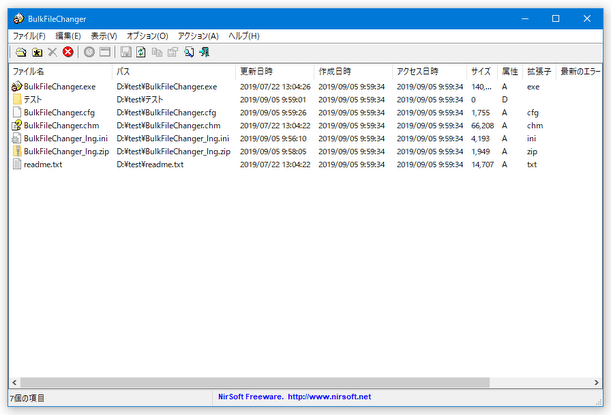Sort by the 属性 column header
The height and width of the screenshot is (415, 611).
tap(510, 72)
